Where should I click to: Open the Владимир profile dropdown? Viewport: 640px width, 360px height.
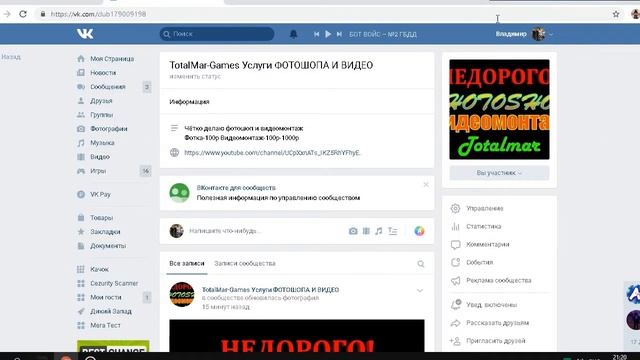coord(524,34)
